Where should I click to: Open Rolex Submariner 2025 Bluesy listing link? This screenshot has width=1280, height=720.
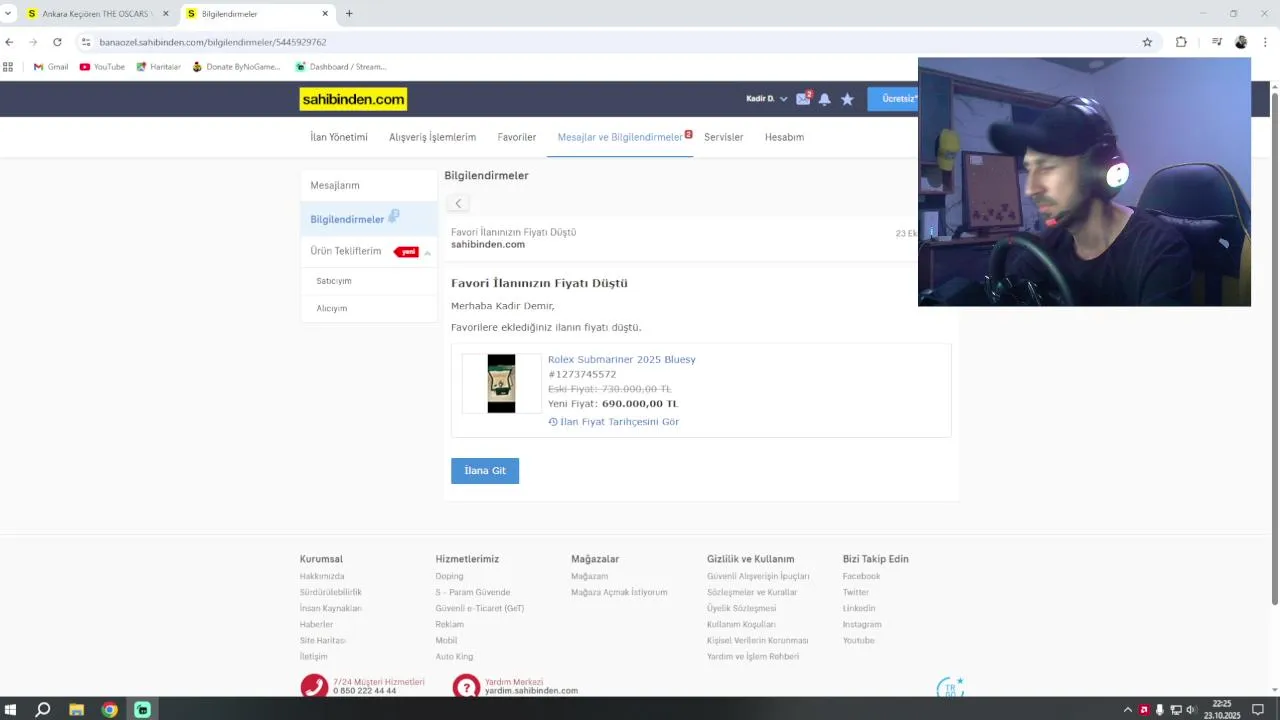pos(621,359)
